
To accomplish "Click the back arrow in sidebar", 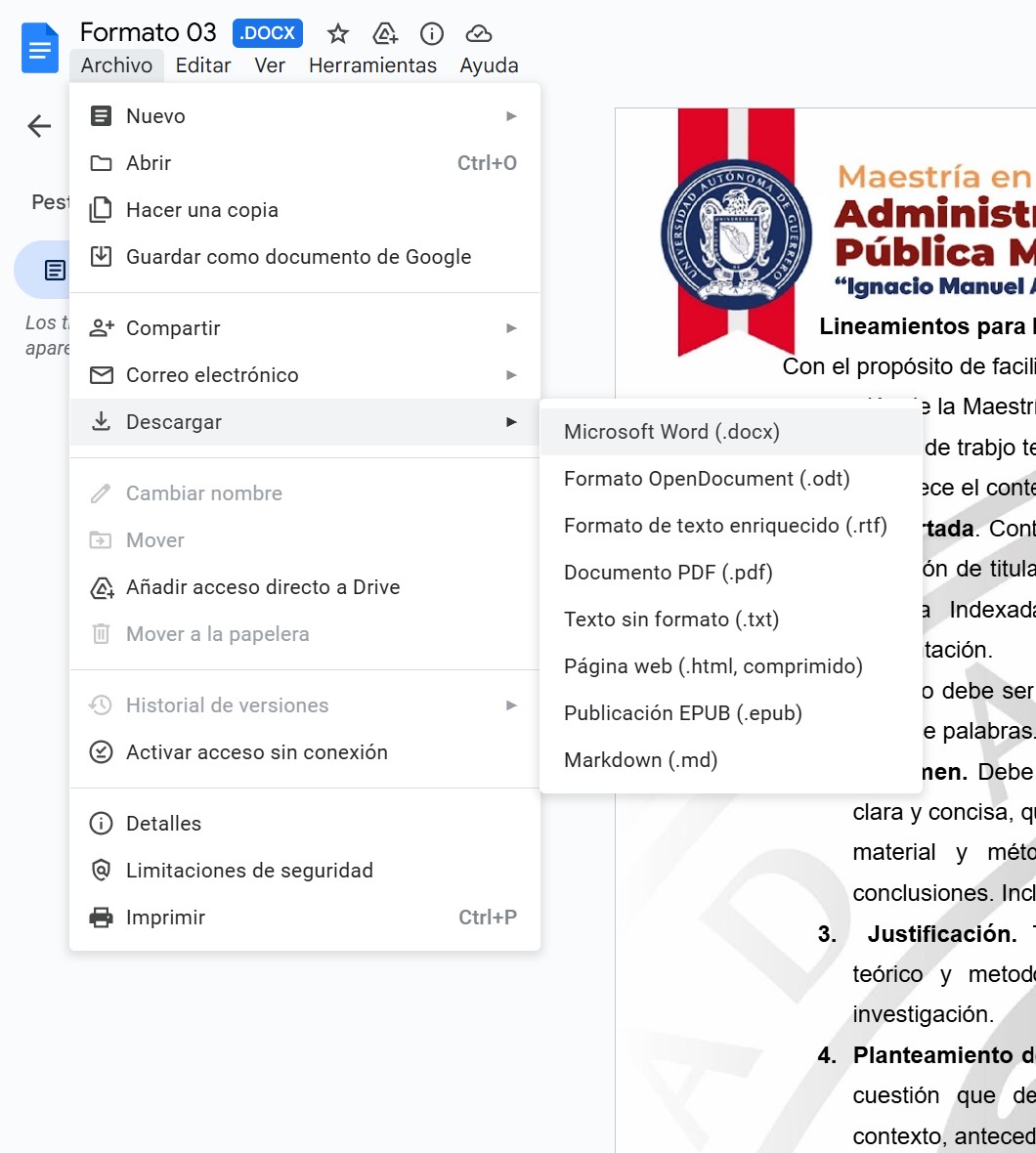I will (40, 126).
